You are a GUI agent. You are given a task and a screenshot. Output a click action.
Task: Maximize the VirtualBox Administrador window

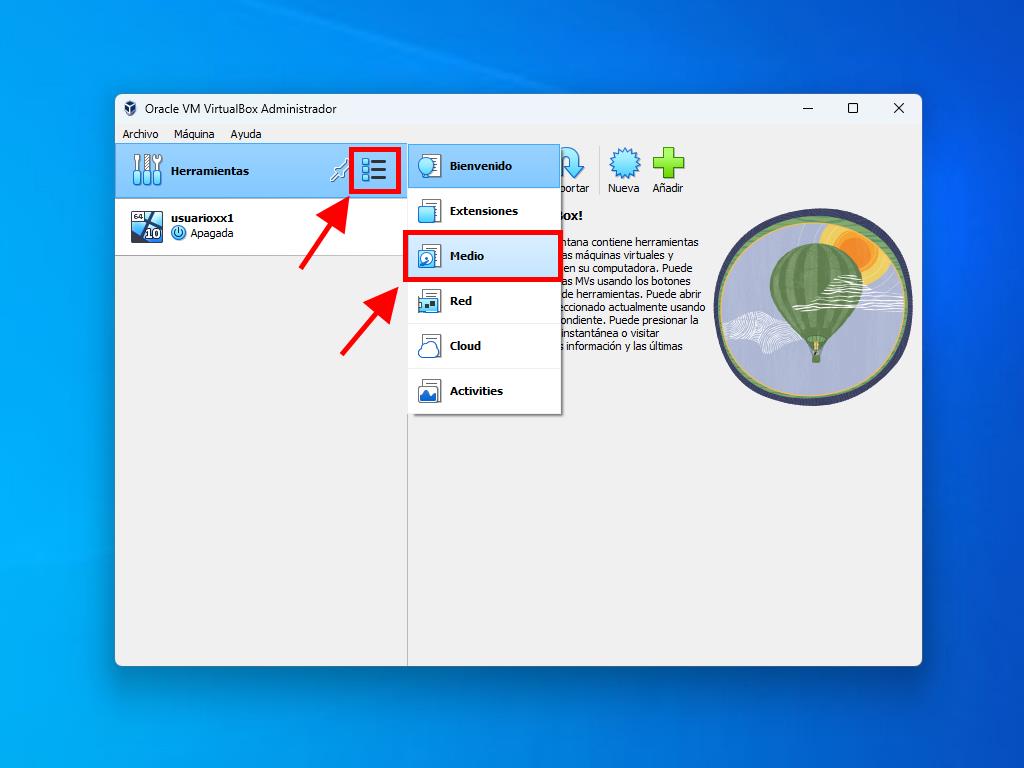click(853, 109)
